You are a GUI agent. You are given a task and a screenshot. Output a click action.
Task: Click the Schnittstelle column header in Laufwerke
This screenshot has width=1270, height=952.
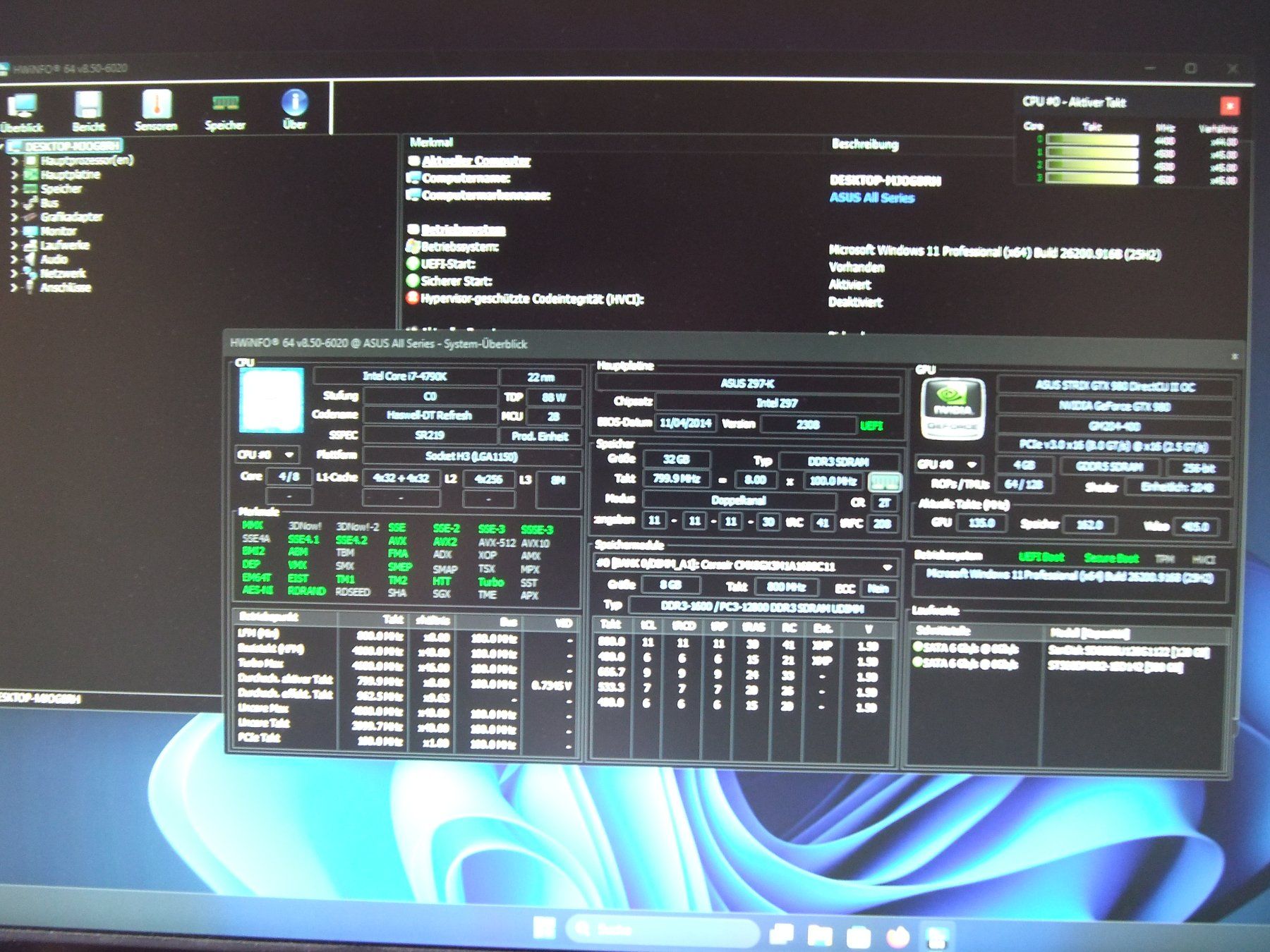coord(943,630)
